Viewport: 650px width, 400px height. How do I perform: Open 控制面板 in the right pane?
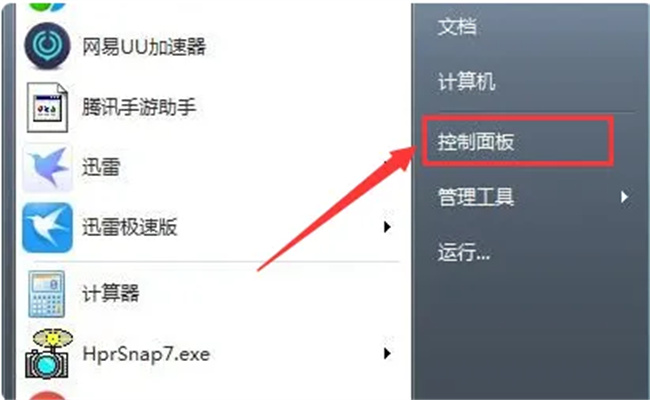point(476,142)
